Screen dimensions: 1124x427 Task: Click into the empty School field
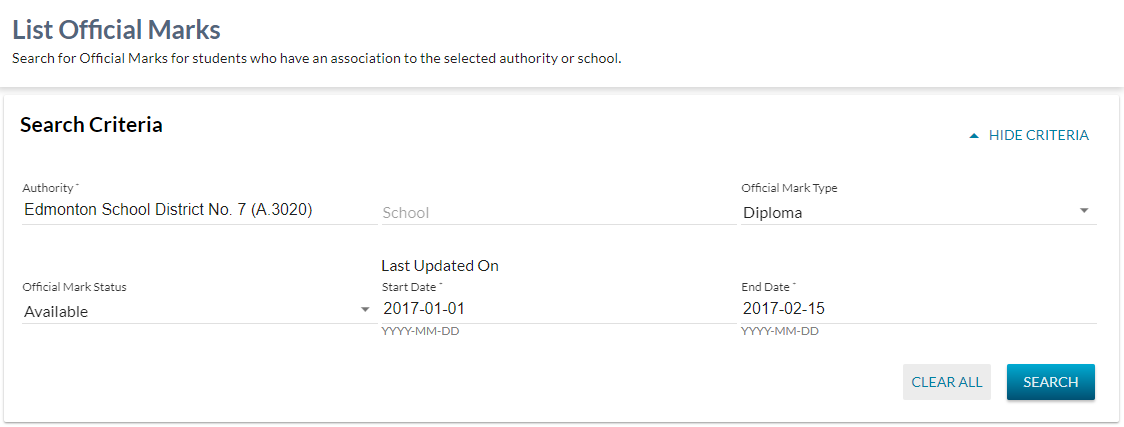click(x=557, y=212)
